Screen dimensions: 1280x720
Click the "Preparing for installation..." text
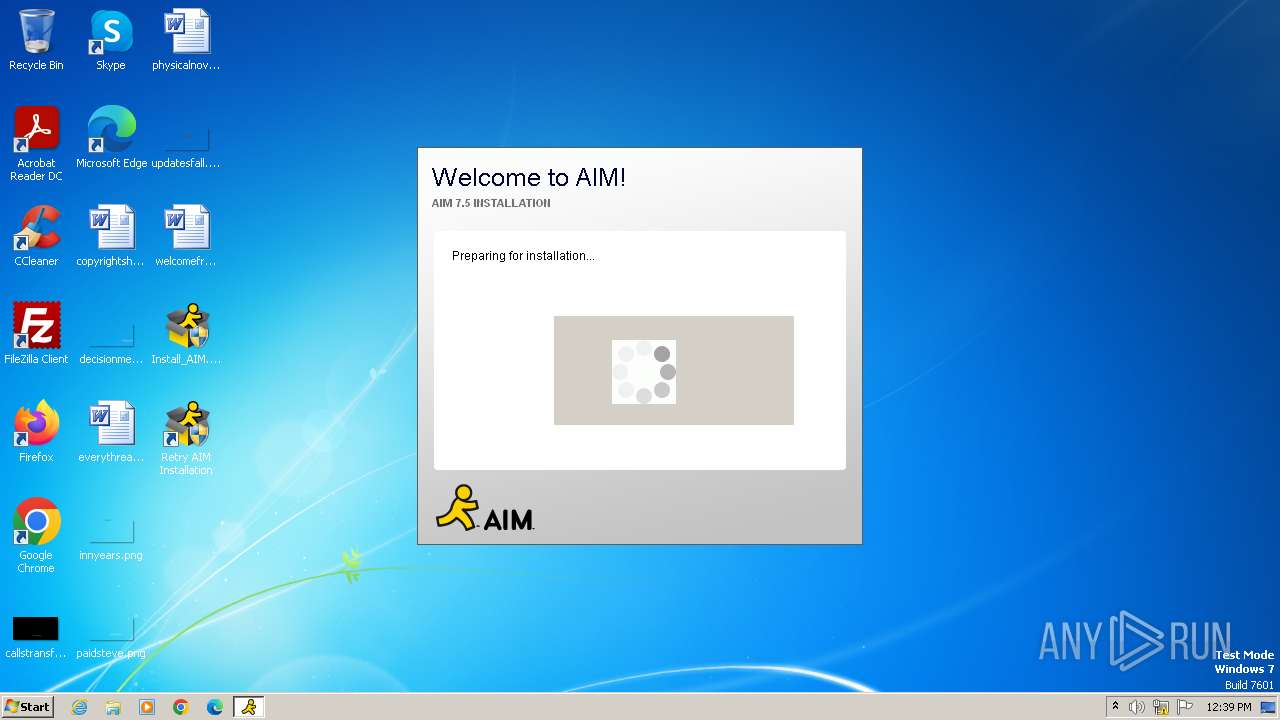(523, 256)
